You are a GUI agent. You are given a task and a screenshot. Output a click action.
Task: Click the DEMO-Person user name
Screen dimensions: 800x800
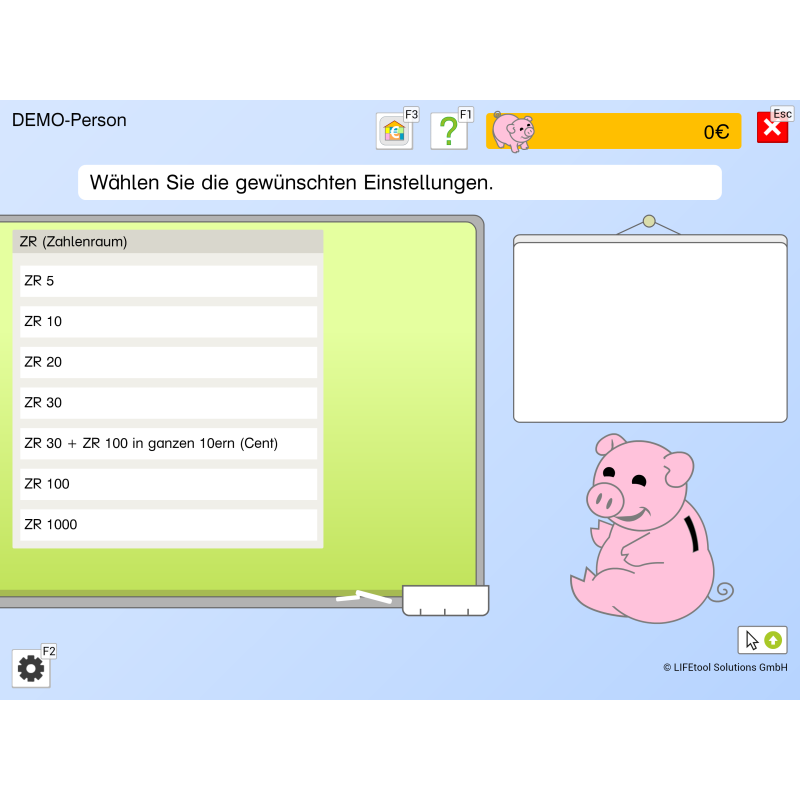click(69, 120)
